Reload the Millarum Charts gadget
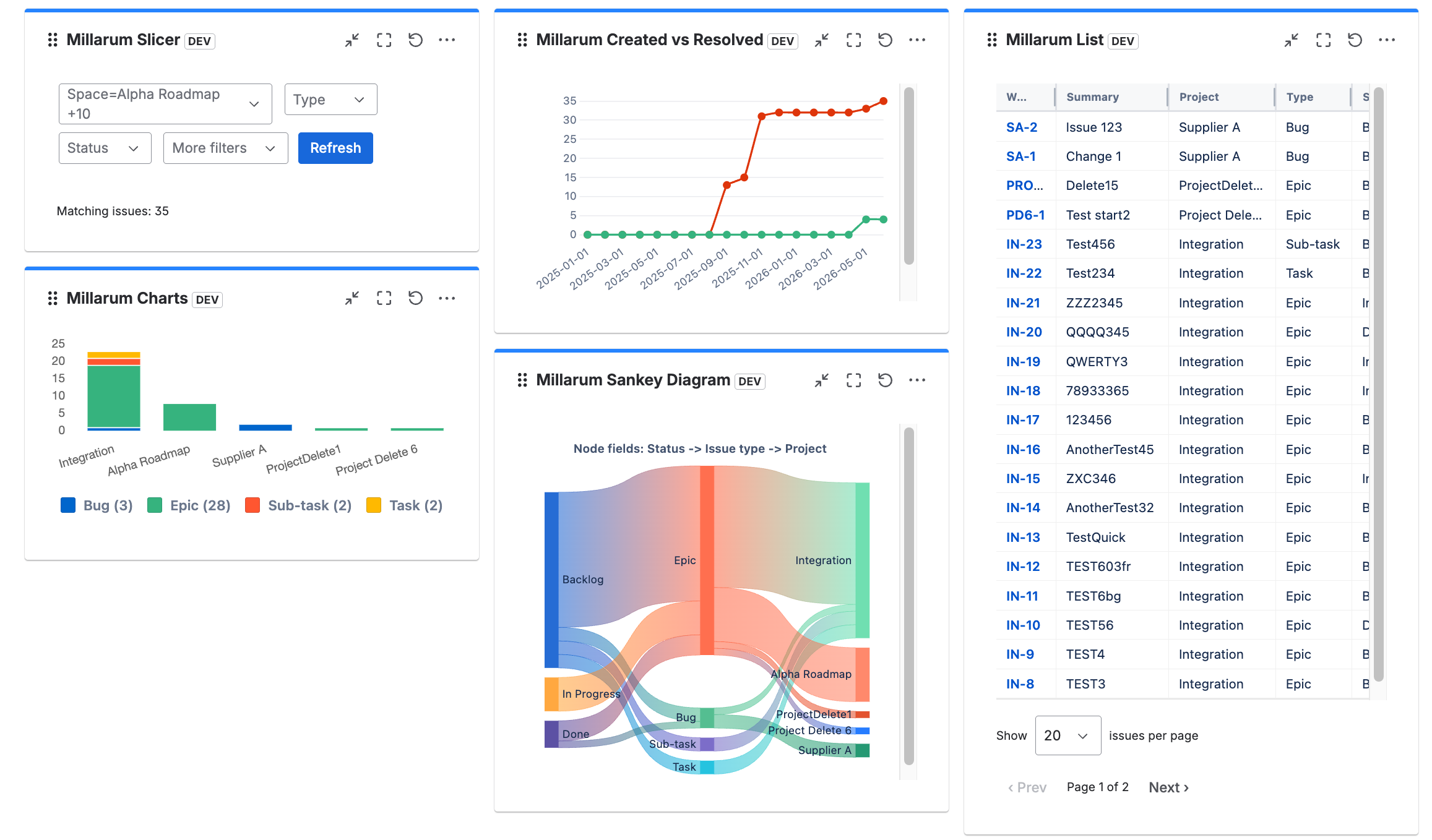The image size is (1432, 840). click(415, 299)
